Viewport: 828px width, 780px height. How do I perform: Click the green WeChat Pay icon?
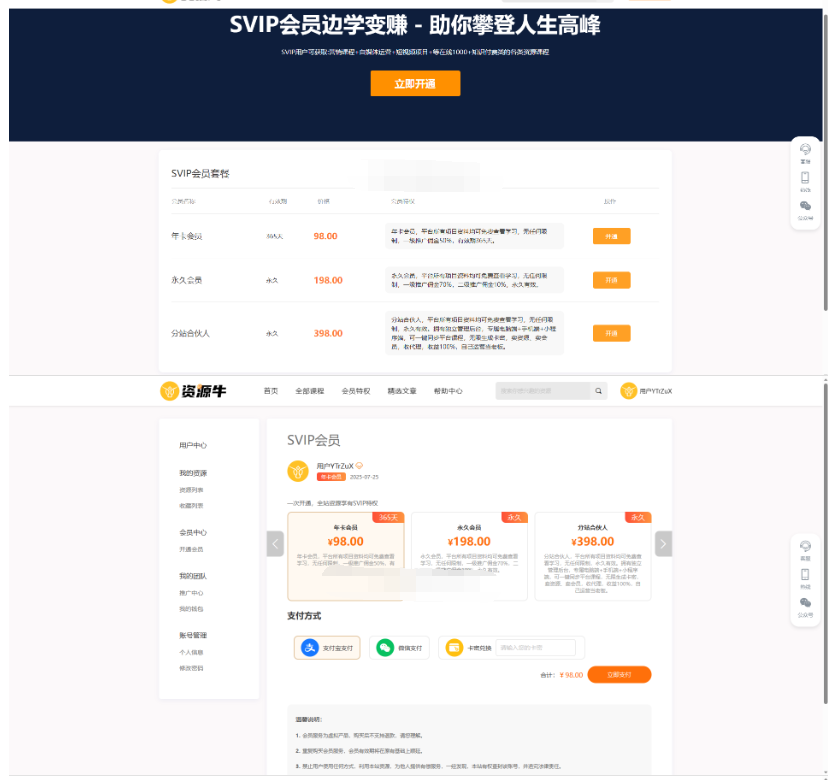tap(383, 647)
